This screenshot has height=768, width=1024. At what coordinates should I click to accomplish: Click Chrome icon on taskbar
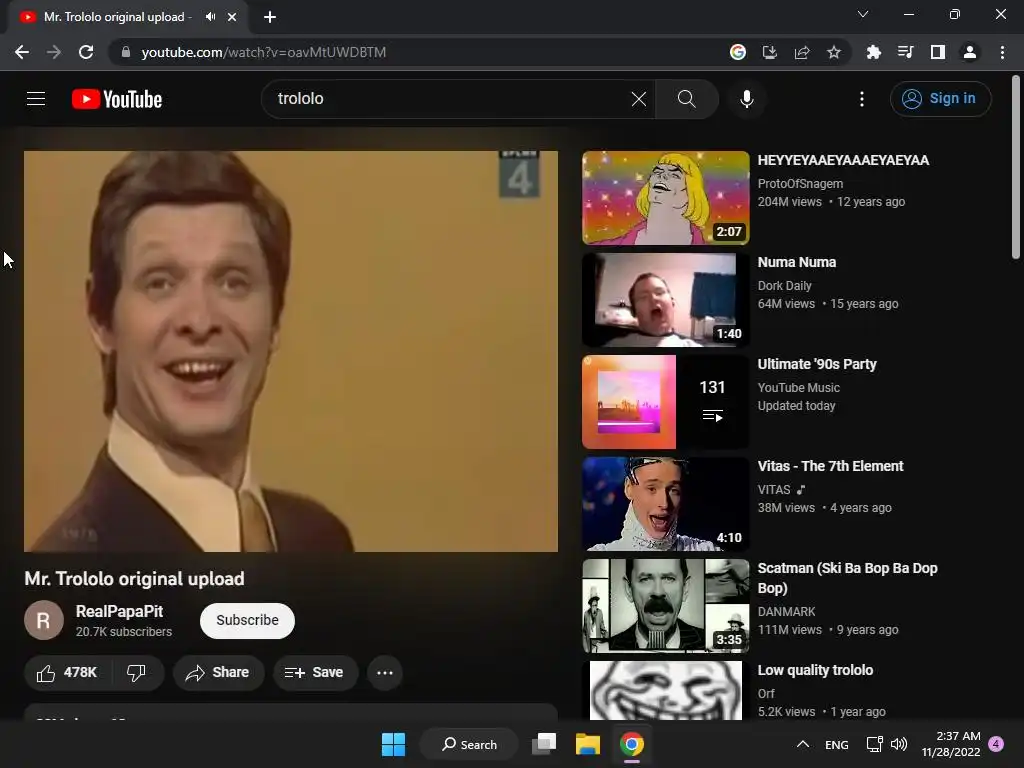(x=632, y=744)
